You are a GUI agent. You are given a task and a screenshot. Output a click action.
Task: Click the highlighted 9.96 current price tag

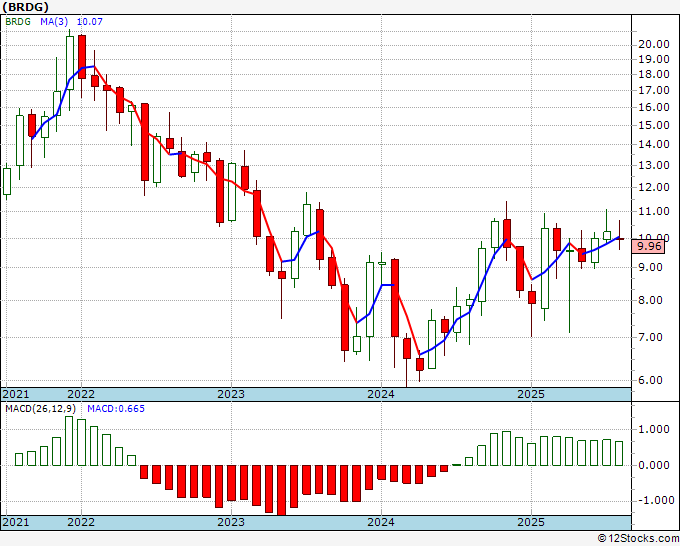point(648,247)
